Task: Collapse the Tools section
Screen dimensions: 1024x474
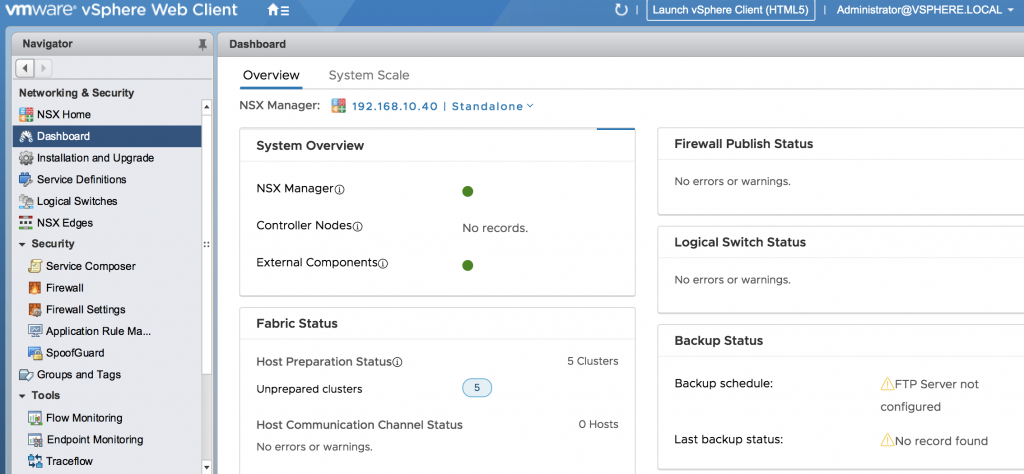Action: pyautogui.click(x=22, y=396)
